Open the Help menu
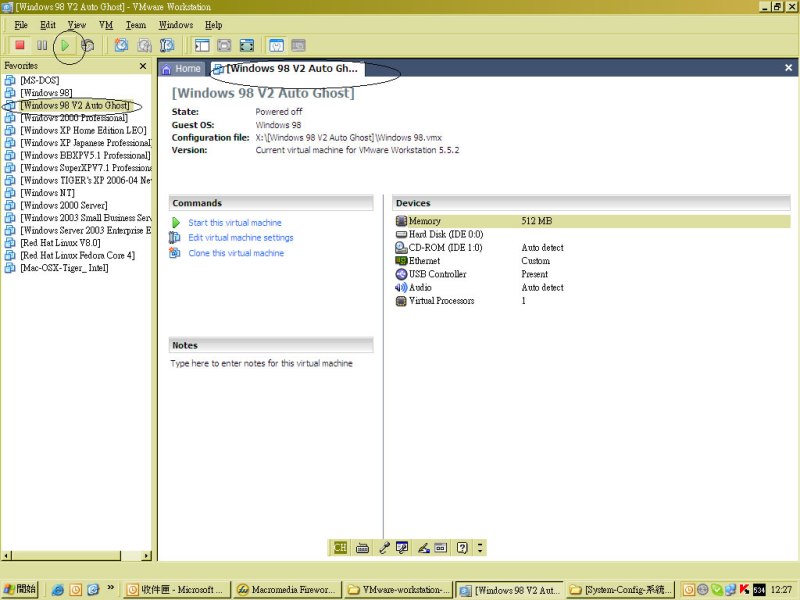800x600 pixels. (x=213, y=25)
